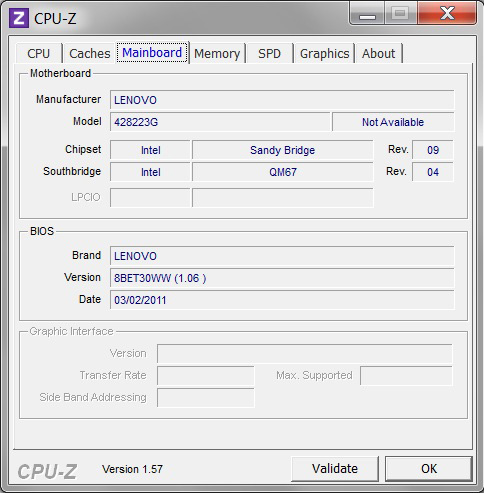Click the BIOS Date 03/02/2011 field

coord(282,300)
